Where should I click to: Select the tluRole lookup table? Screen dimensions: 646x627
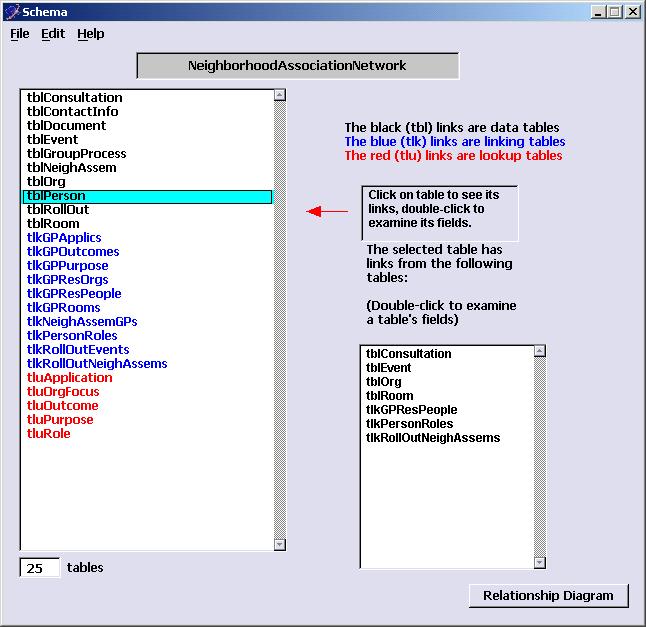(49, 434)
